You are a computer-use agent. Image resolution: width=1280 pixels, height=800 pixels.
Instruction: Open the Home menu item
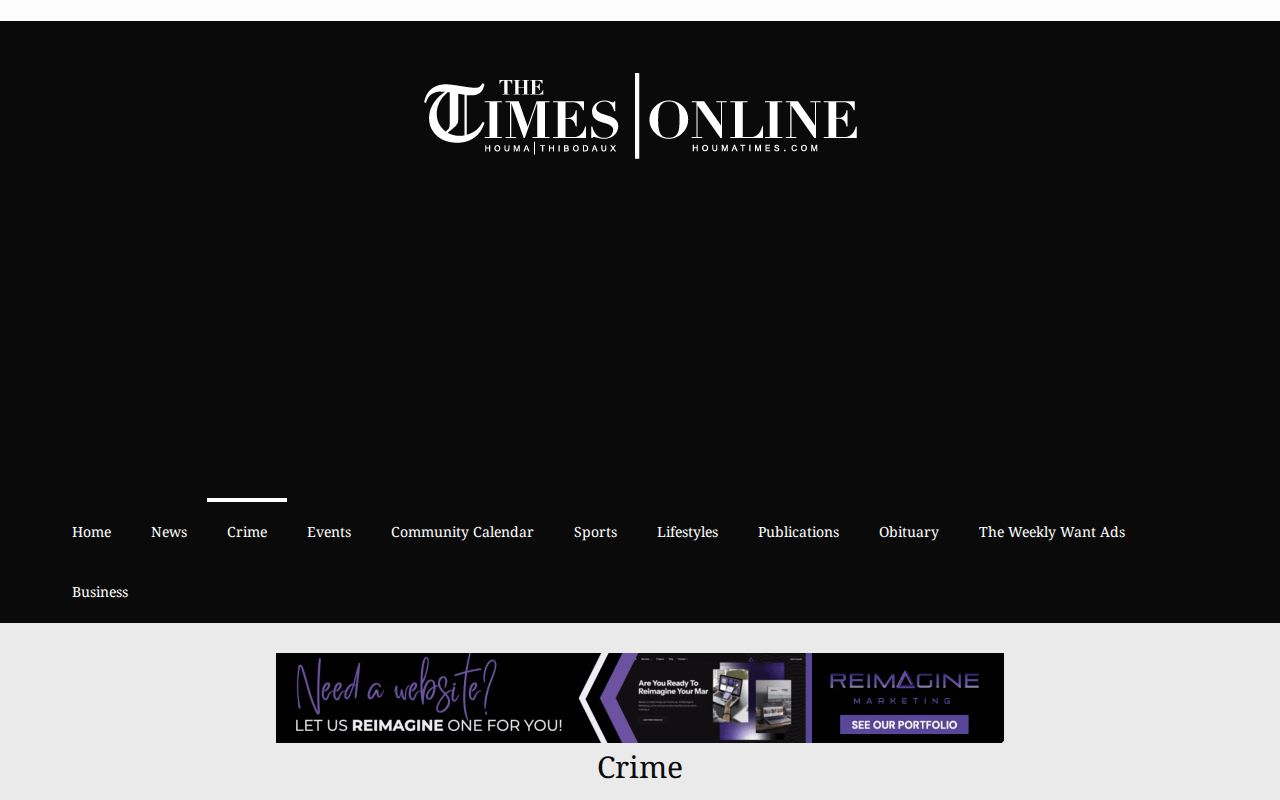click(91, 532)
